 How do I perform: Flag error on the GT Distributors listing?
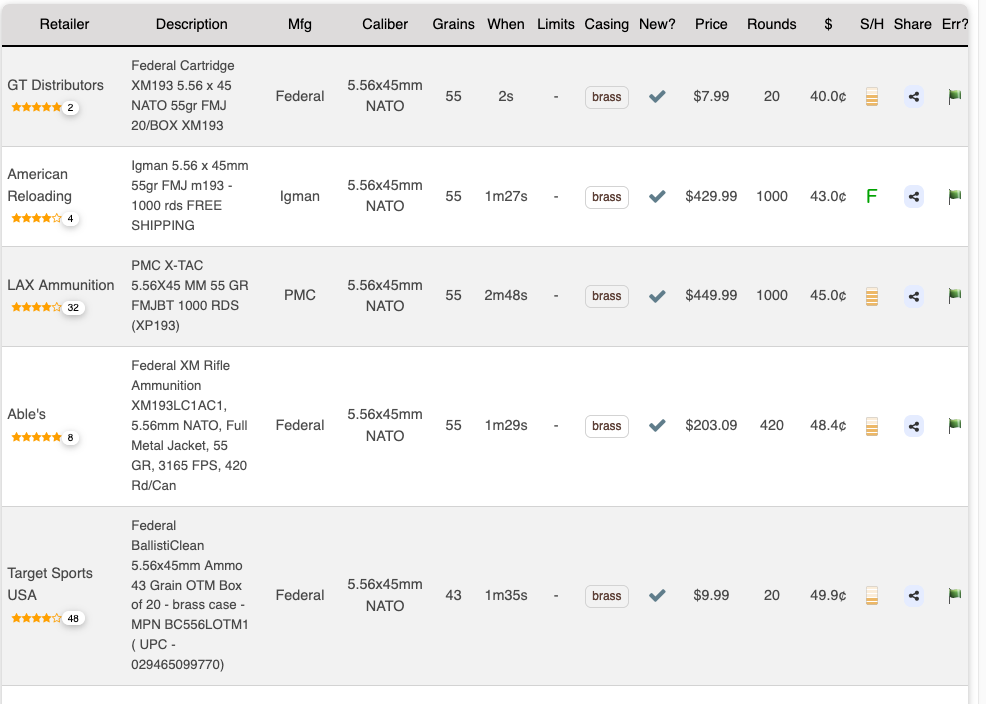(x=954, y=97)
